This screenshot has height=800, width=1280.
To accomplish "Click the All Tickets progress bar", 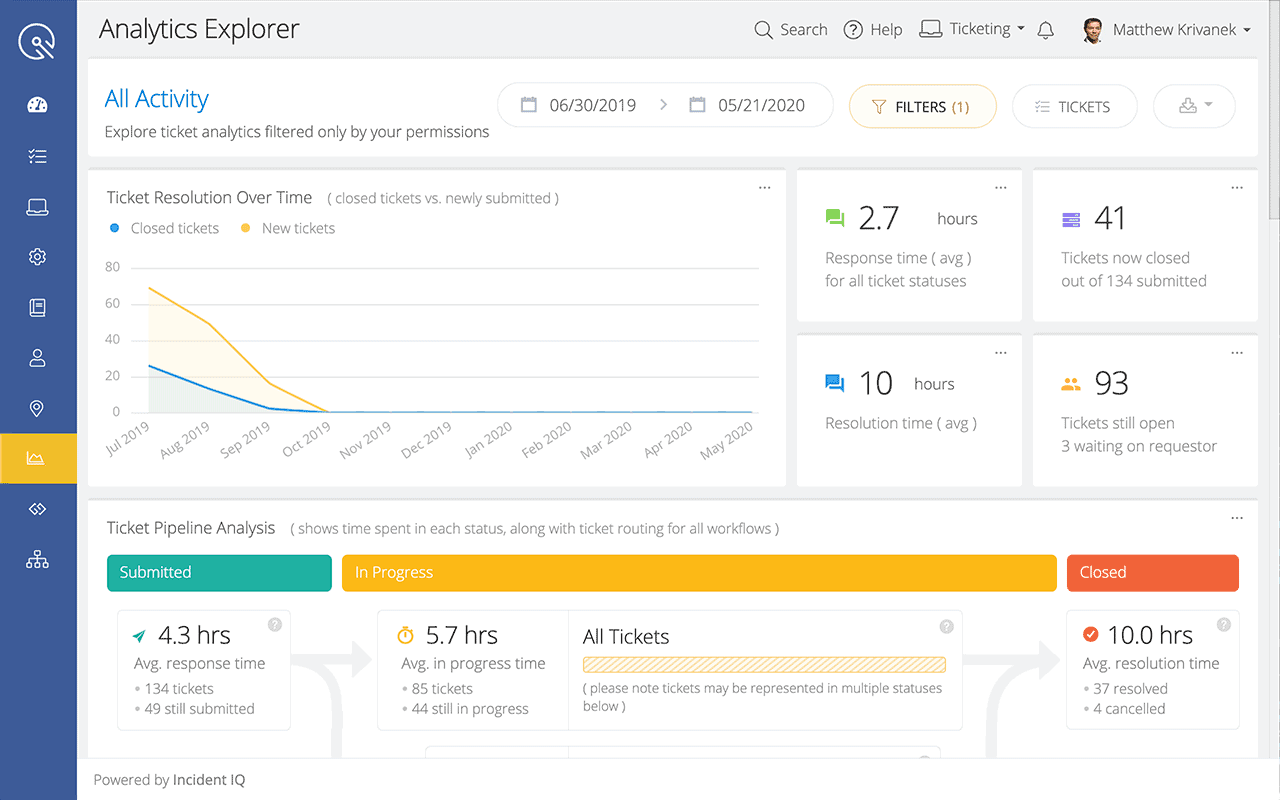I will [764, 664].
